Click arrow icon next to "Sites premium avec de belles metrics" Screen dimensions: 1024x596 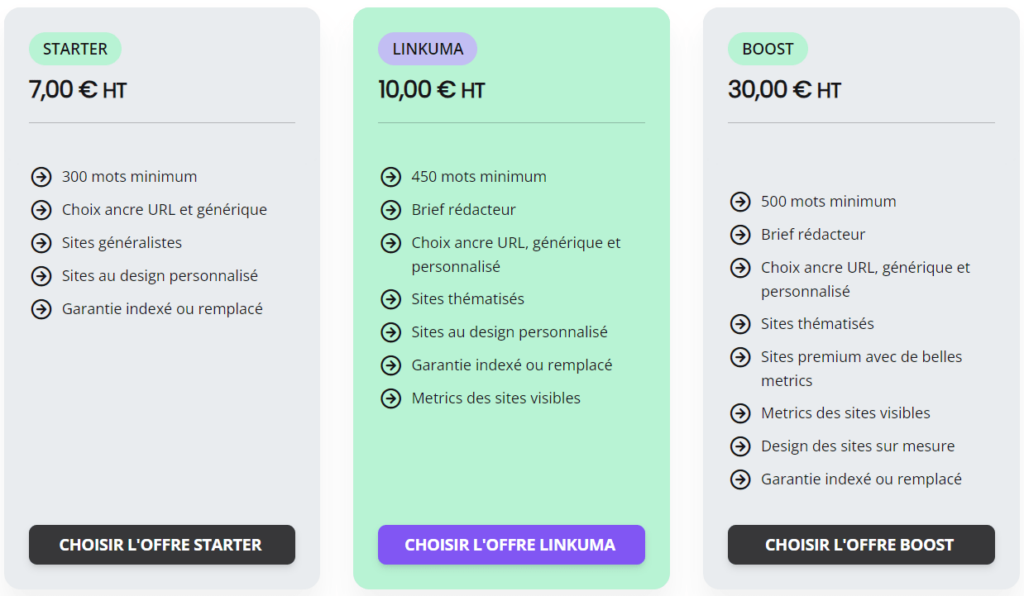point(740,357)
